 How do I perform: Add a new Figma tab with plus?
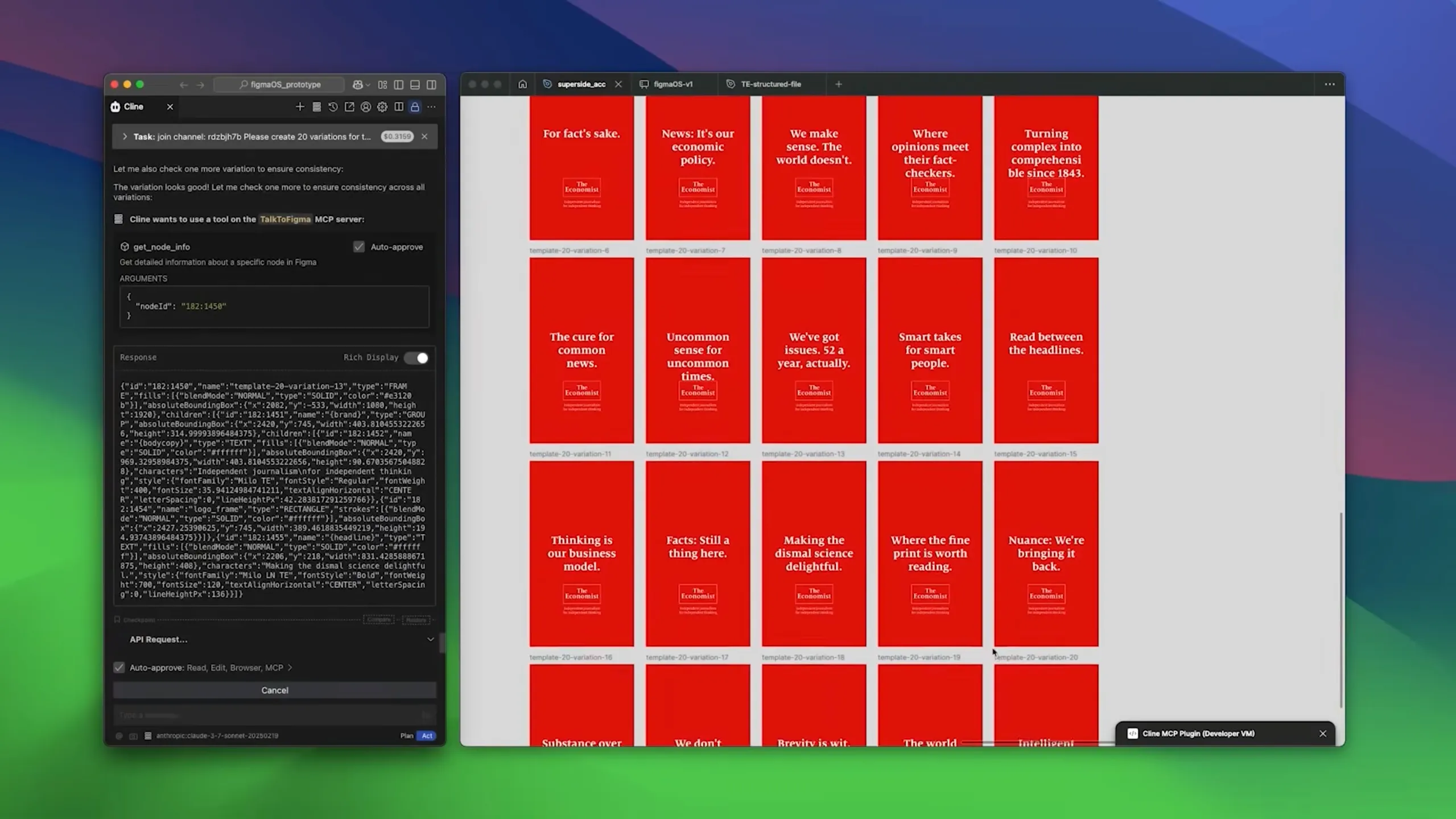click(x=838, y=84)
